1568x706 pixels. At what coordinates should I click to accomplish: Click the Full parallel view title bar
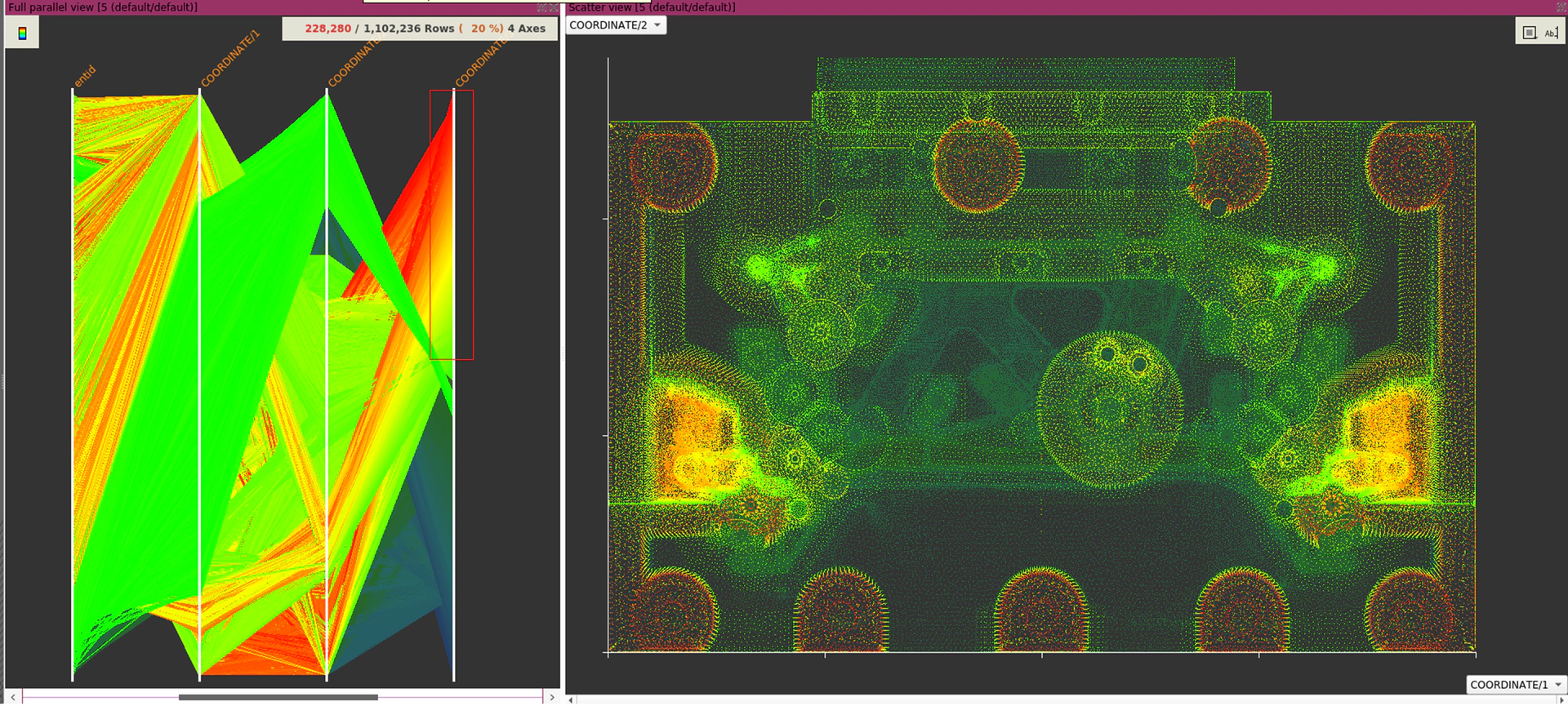pyautogui.click(x=245, y=7)
